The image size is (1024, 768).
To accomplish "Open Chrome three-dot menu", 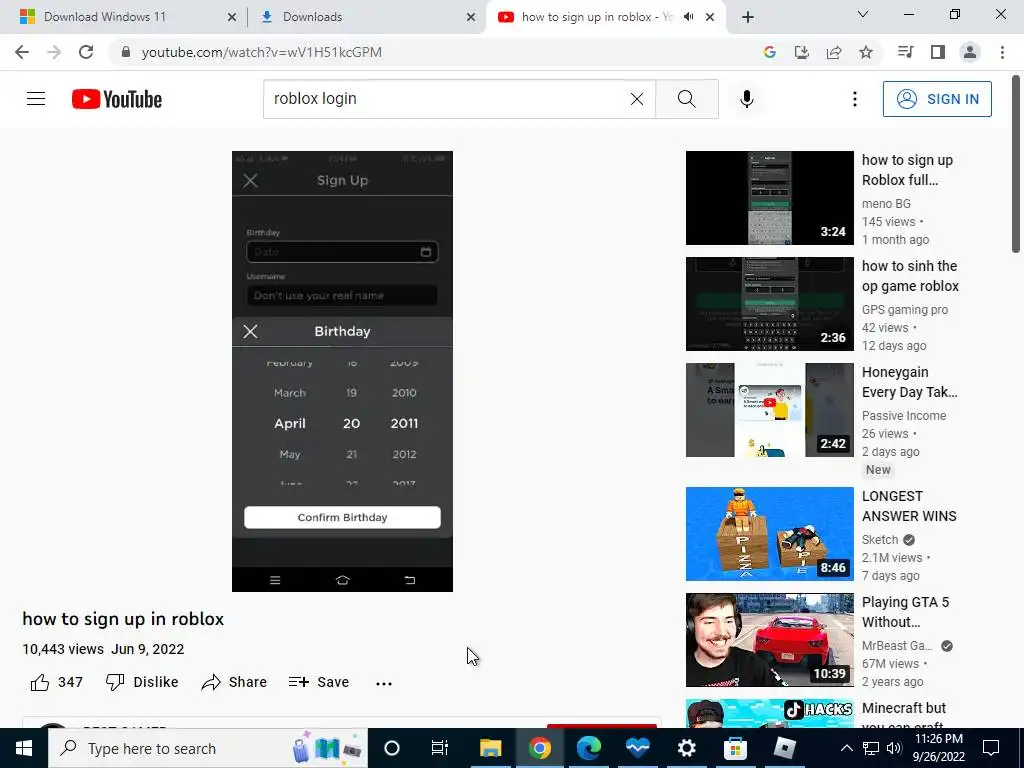I will [x=1002, y=52].
